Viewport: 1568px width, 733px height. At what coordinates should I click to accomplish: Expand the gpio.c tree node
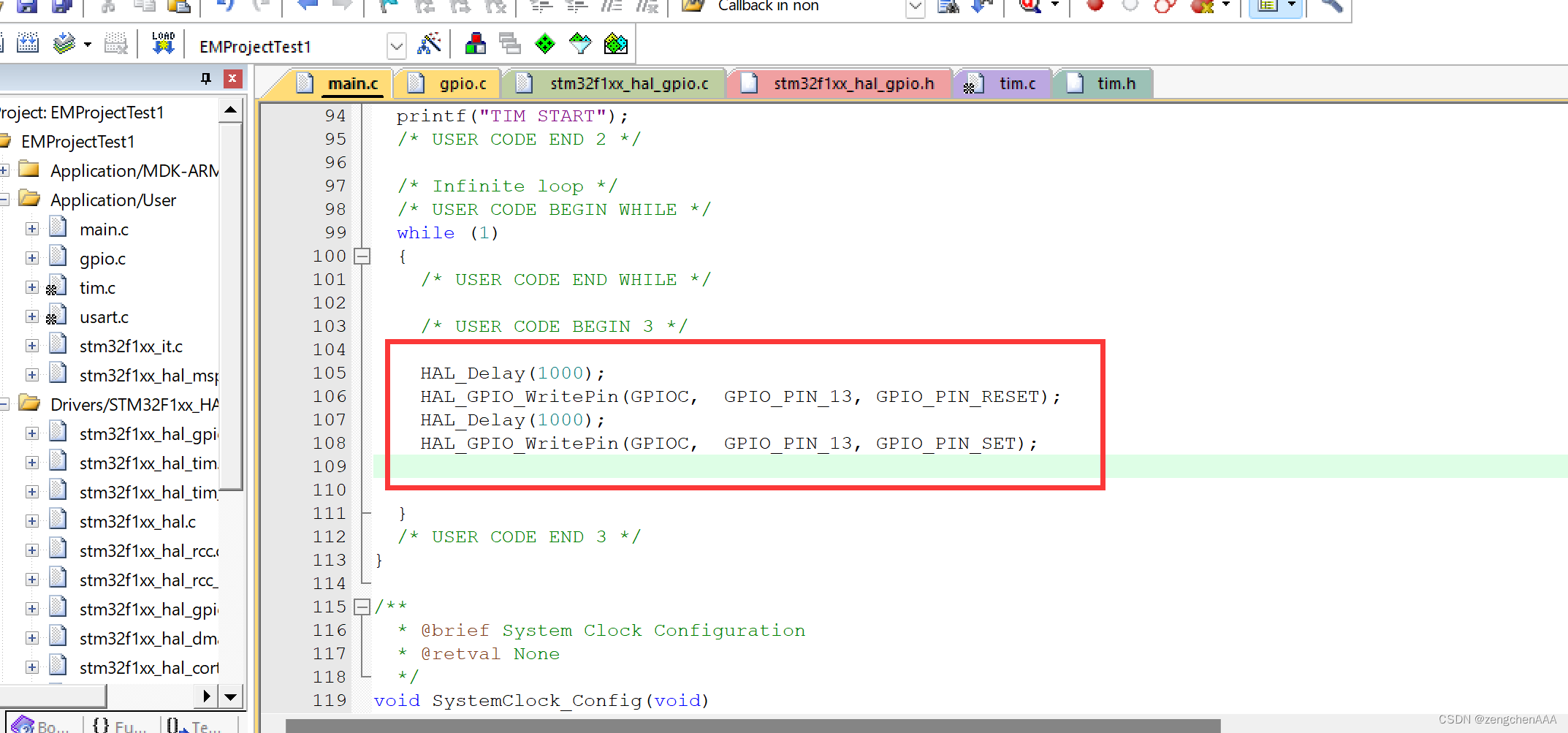[31, 258]
